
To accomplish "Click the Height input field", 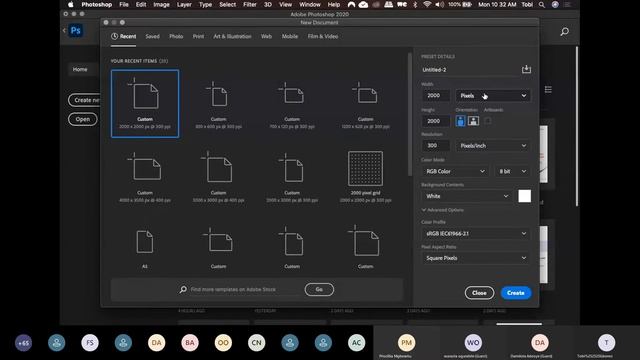I will [436, 121].
